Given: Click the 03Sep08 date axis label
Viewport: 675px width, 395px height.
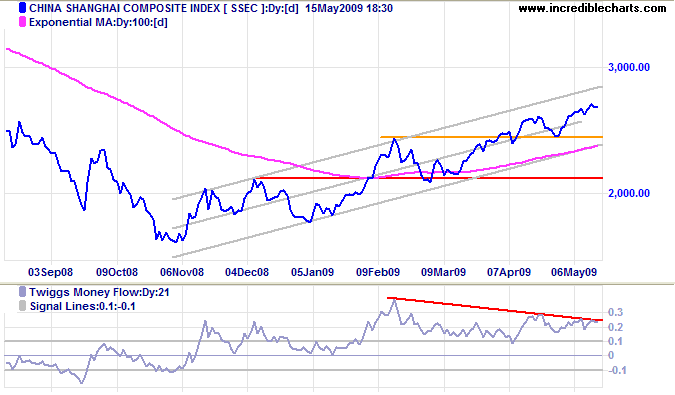Looking at the screenshot, I should point(50,272).
